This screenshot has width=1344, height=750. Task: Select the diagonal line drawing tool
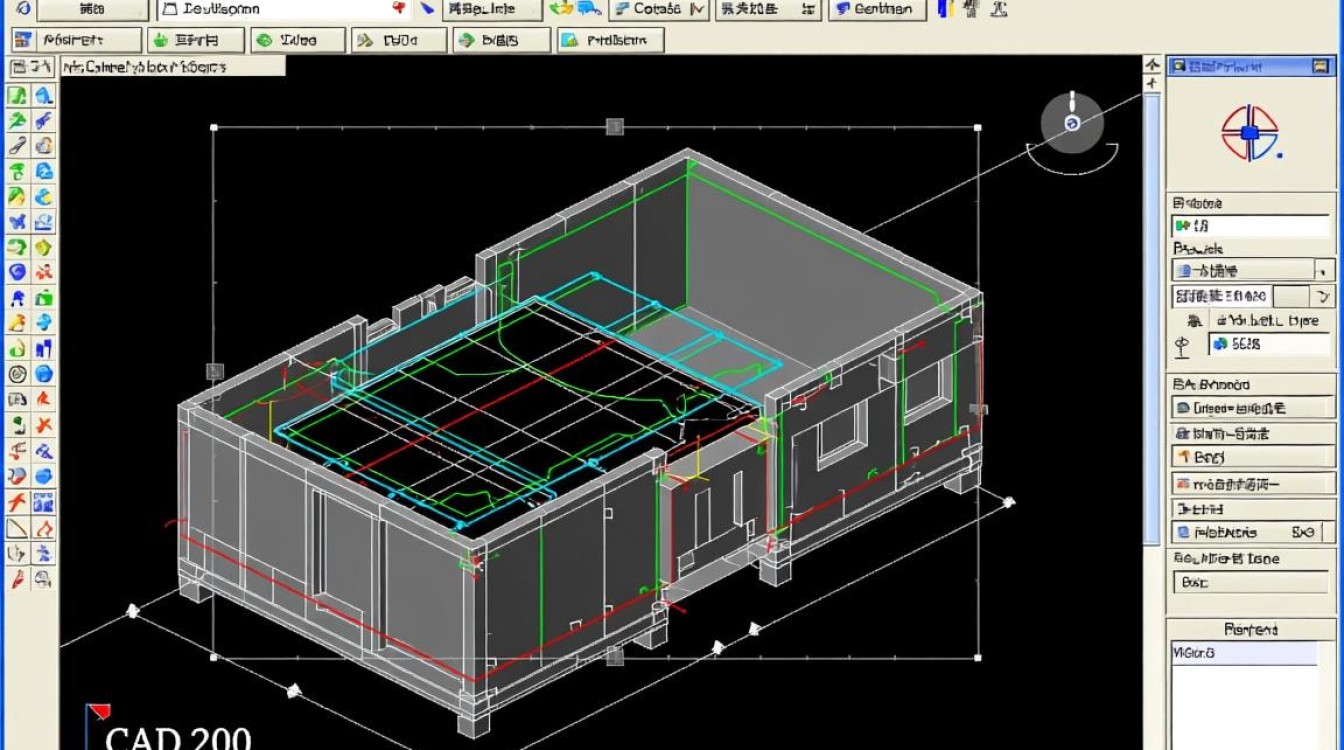(x=17, y=528)
